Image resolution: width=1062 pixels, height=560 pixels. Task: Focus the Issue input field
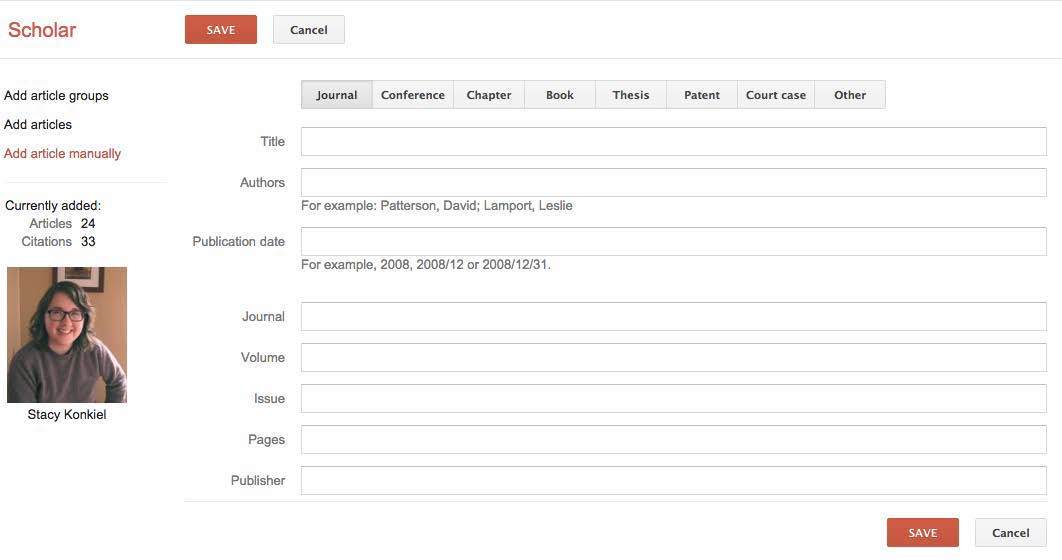click(674, 399)
